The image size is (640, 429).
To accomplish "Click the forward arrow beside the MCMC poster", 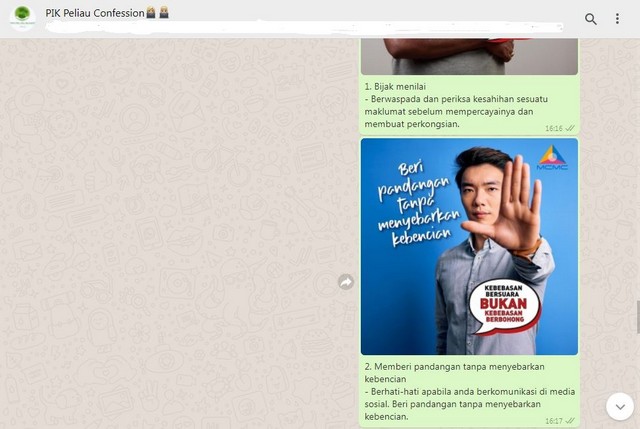I will 346,282.
